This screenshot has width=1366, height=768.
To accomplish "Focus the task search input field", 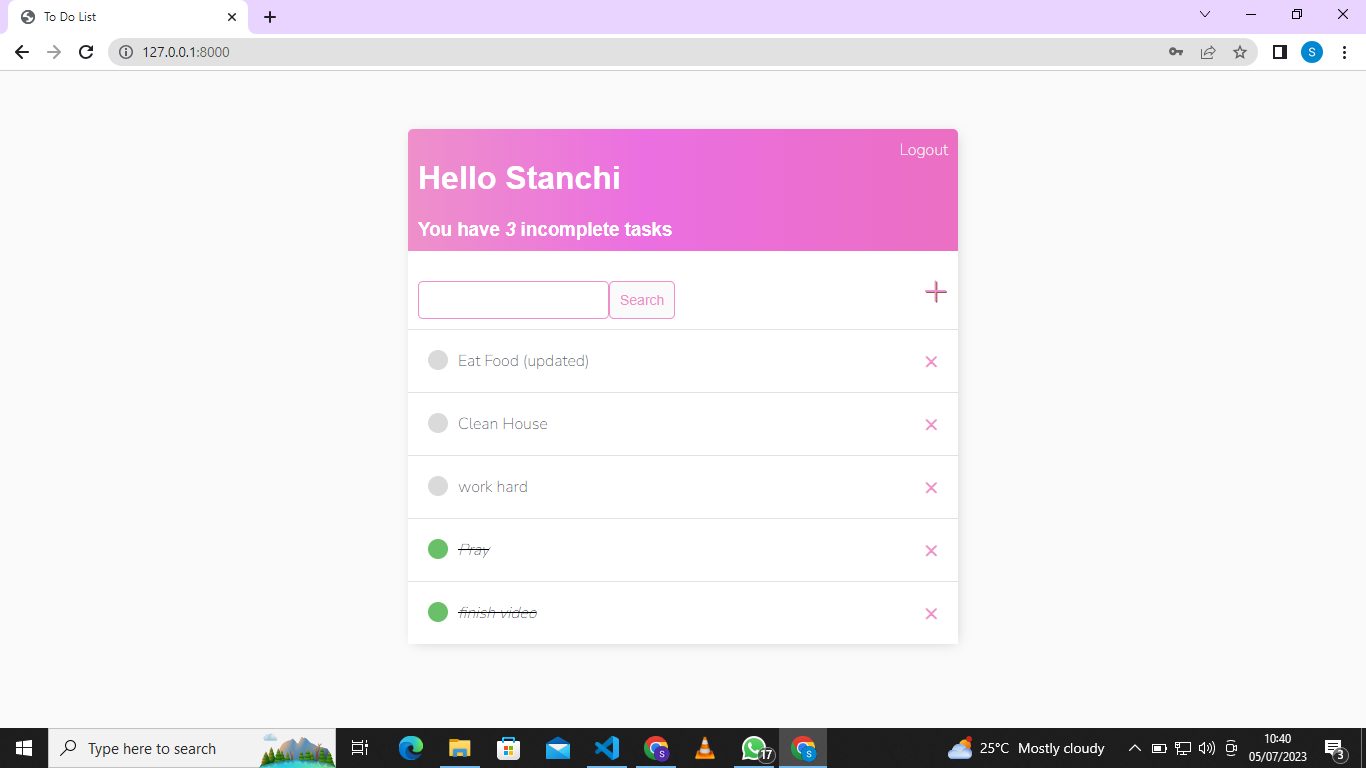I will click(x=513, y=300).
